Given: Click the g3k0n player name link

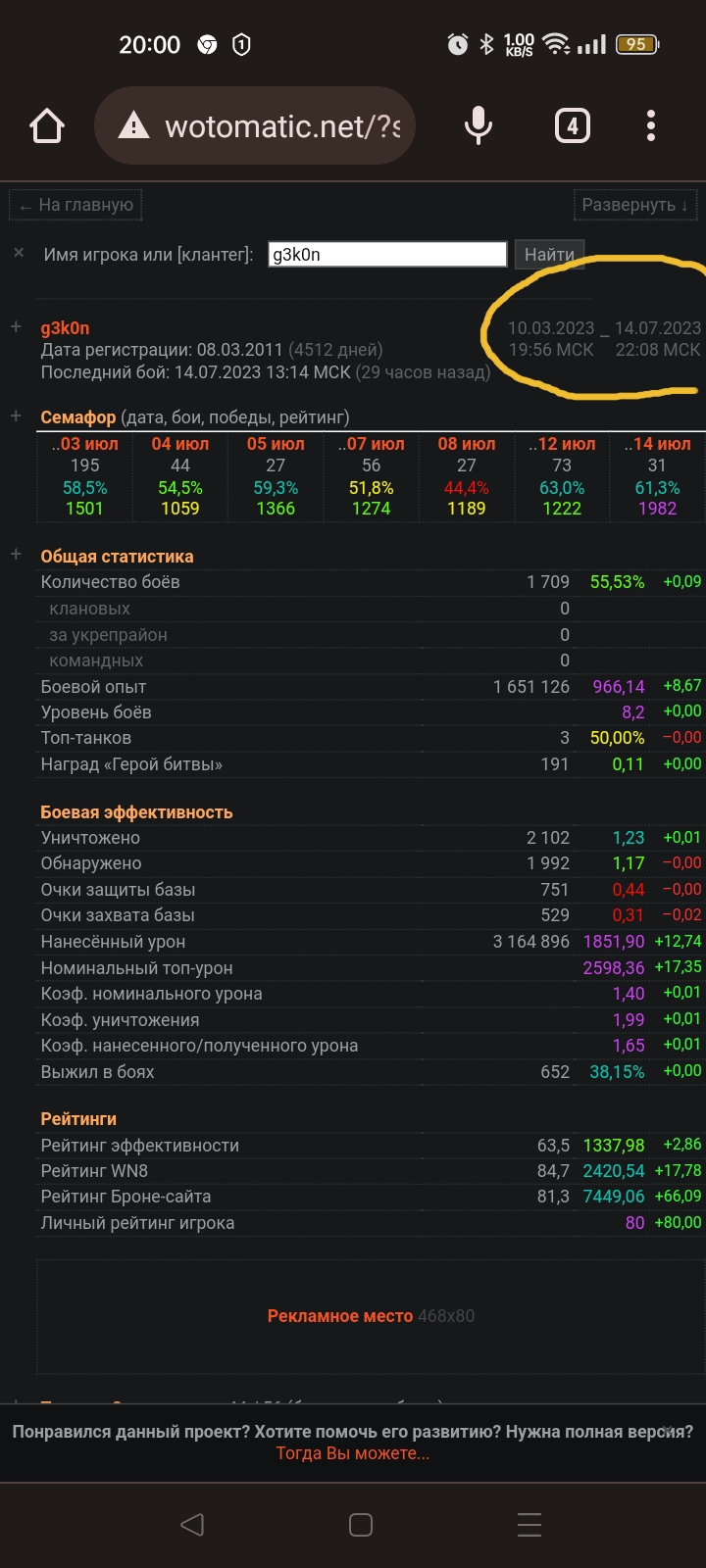Looking at the screenshot, I should [x=65, y=328].
